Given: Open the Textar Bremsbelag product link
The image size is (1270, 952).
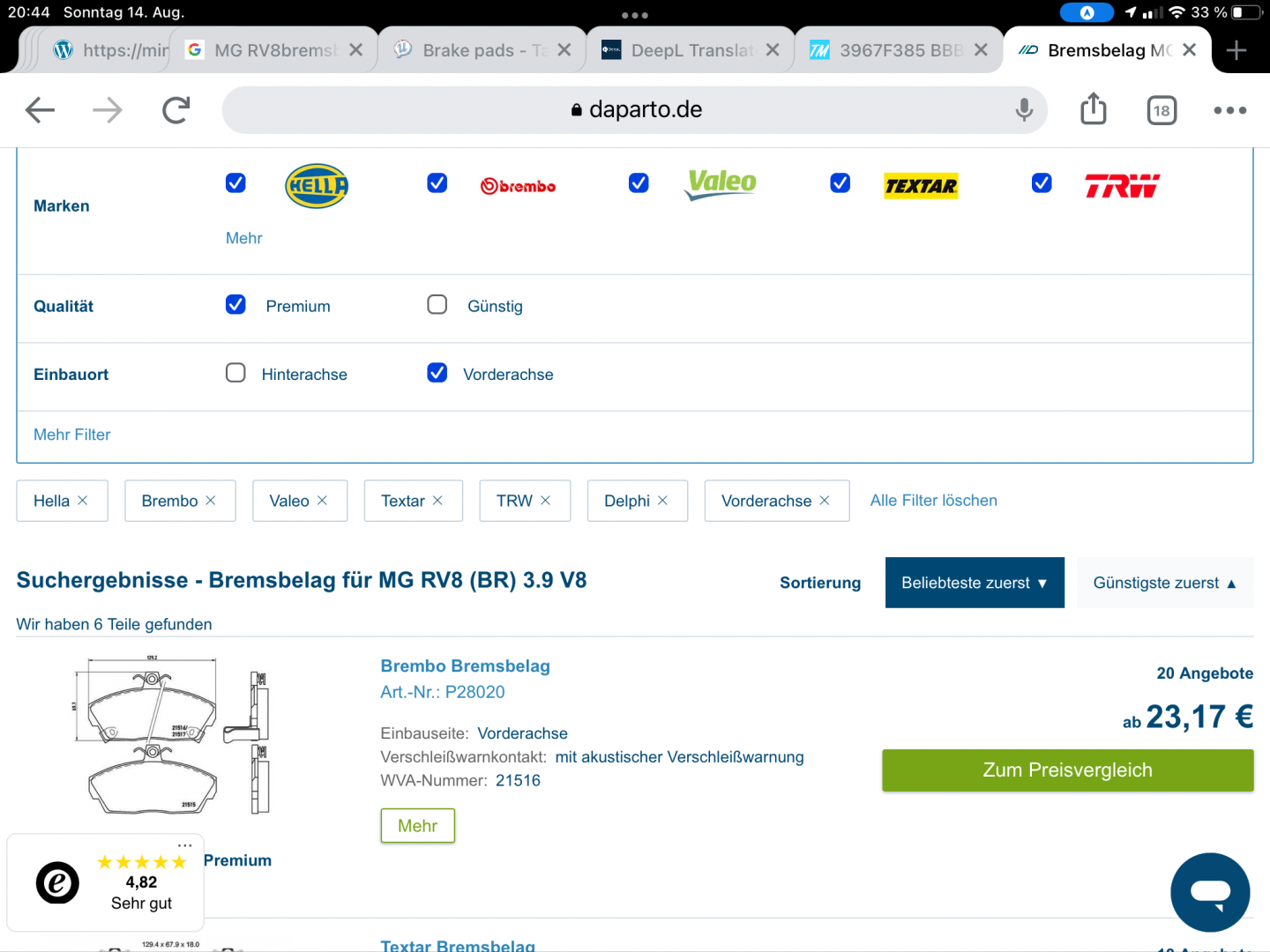Looking at the screenshot, I should [x=458, y=945].
